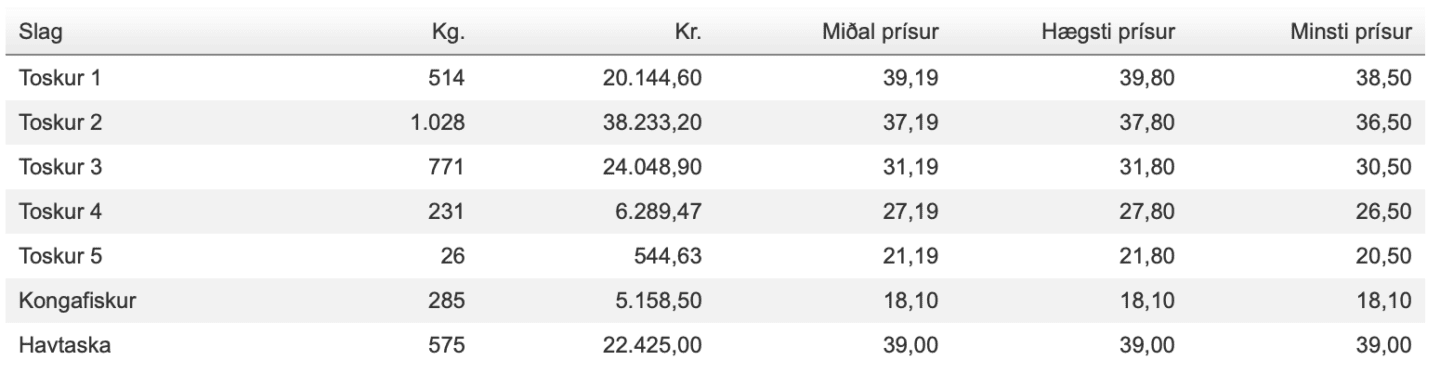
Task: Click the Miðal prísur column header
Action: click(x=881, y=34)
